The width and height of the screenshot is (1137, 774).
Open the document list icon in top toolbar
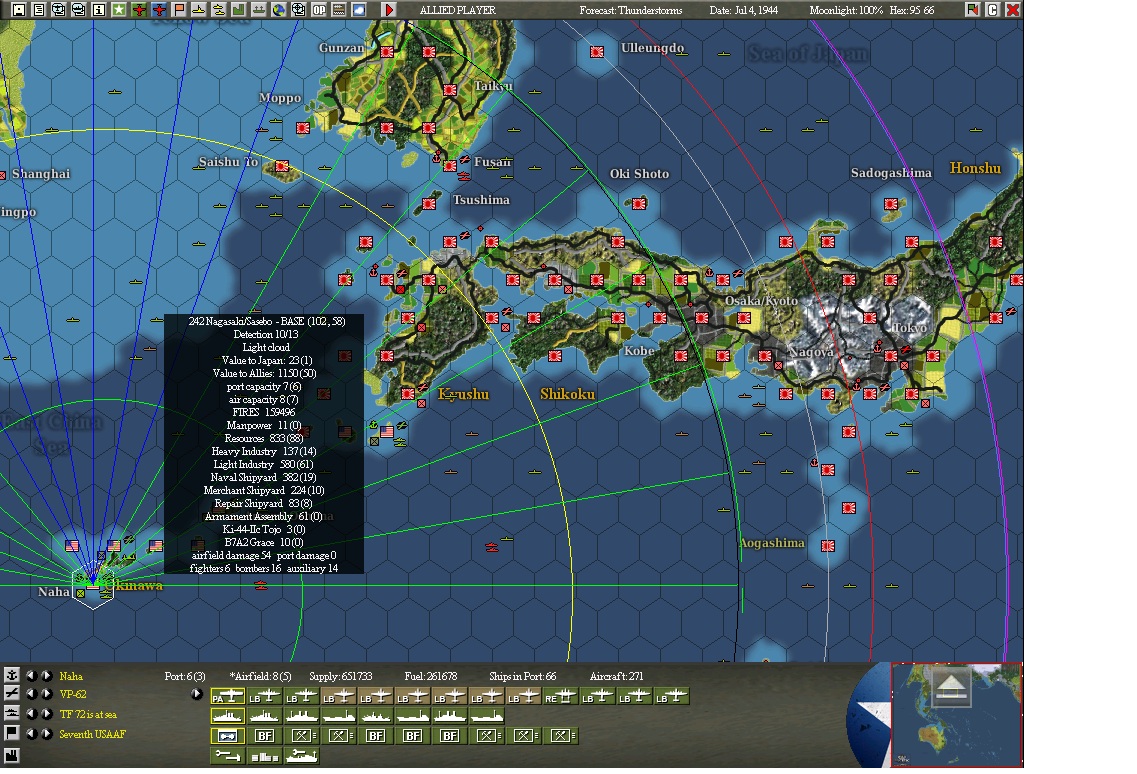(39, 9)
